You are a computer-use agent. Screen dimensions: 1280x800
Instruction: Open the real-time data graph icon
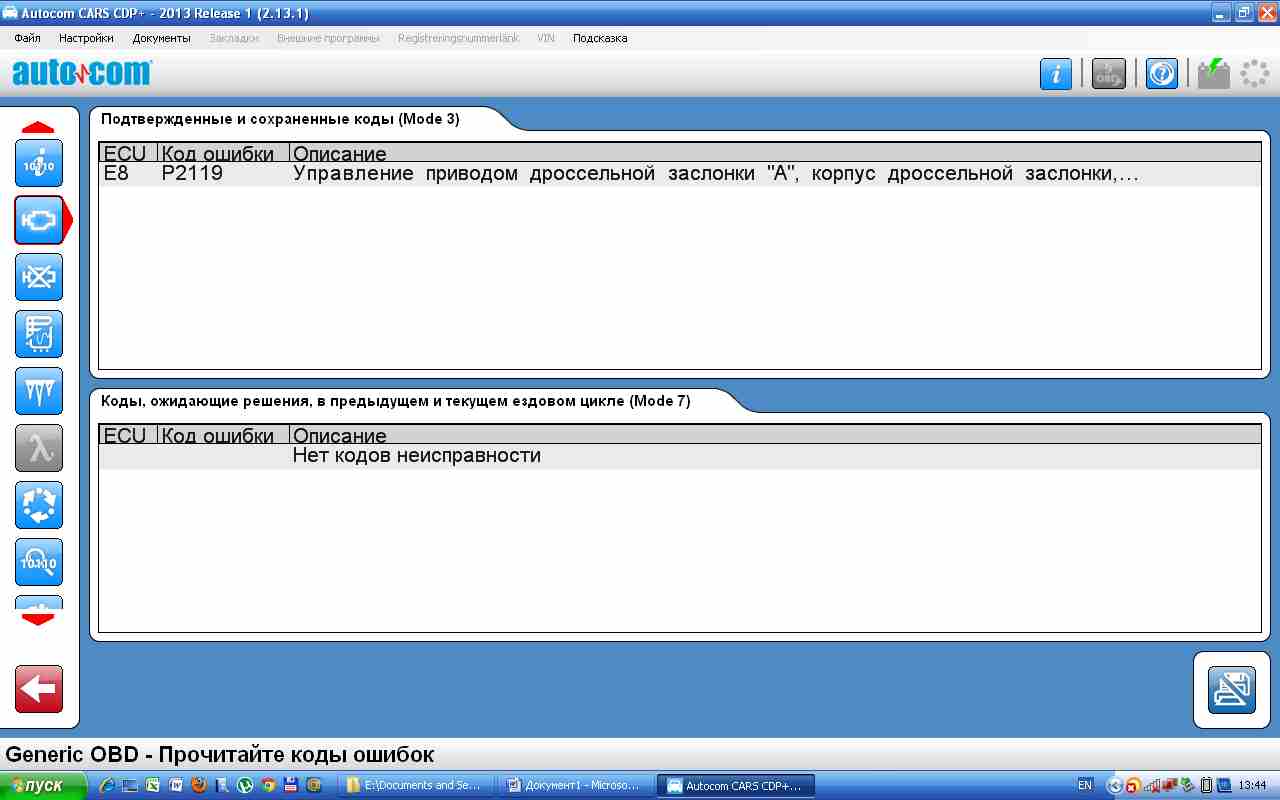click(x=39, y=334)
